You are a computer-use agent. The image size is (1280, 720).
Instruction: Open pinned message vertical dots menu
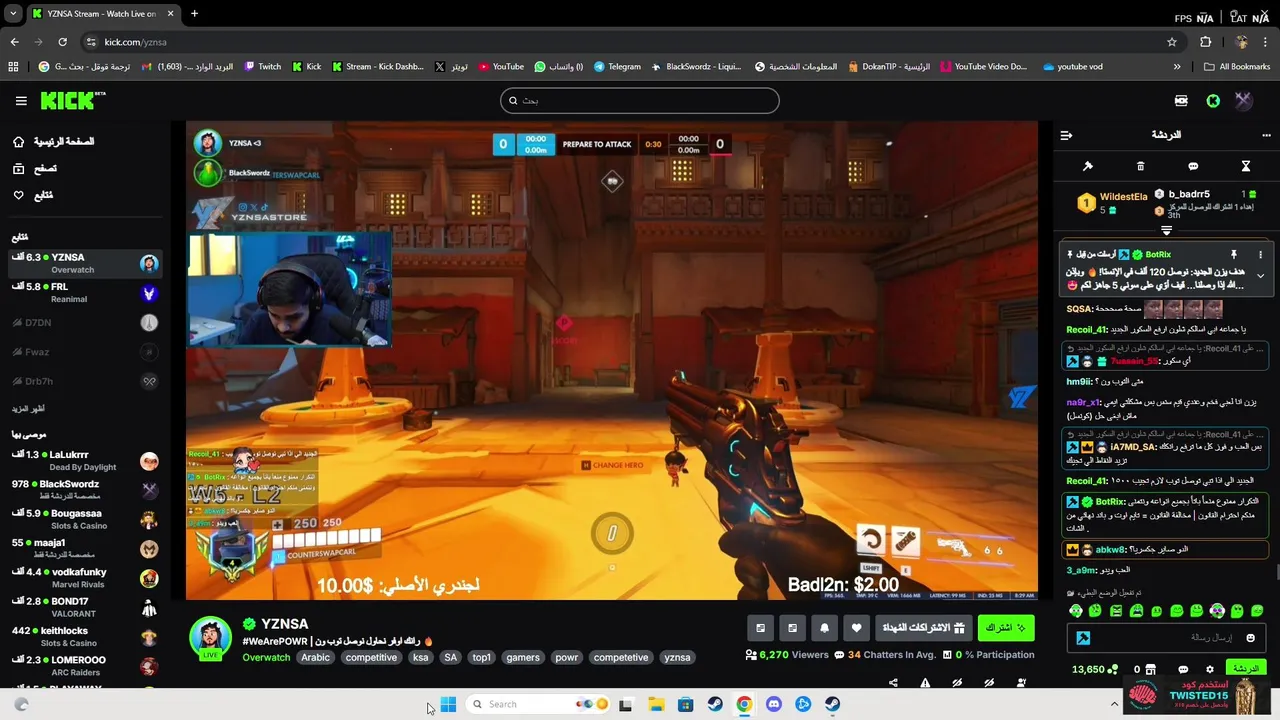pos(1260,255)
